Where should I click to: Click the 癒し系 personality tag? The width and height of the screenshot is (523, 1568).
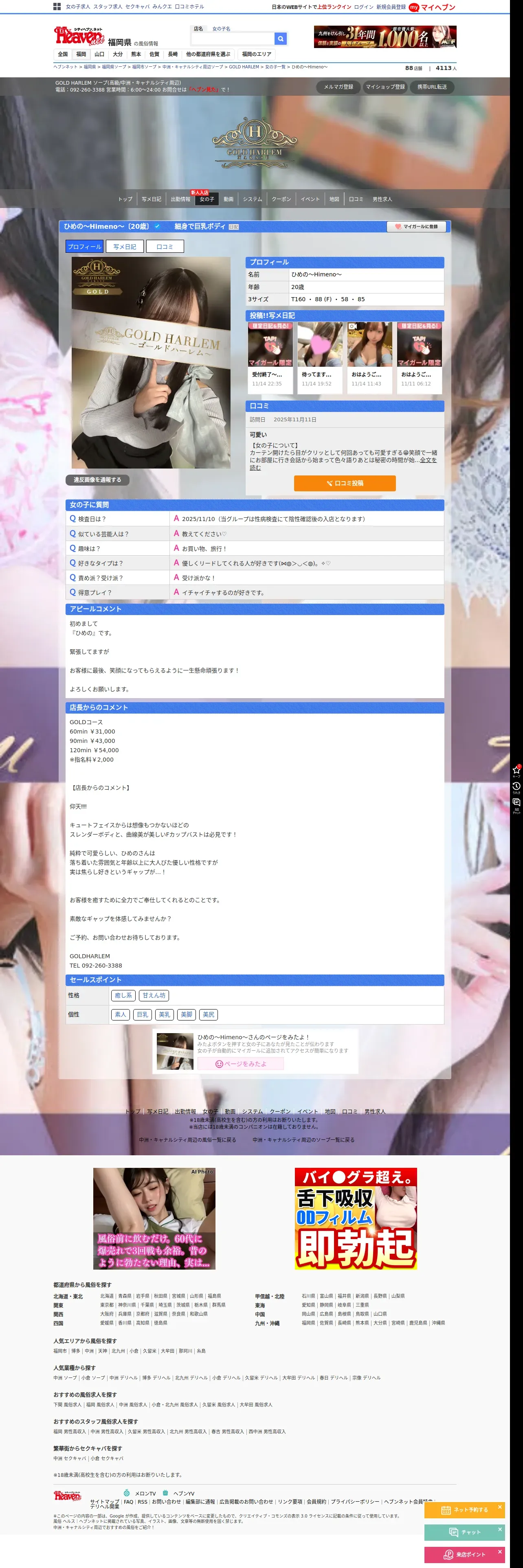tap(123, 995)
